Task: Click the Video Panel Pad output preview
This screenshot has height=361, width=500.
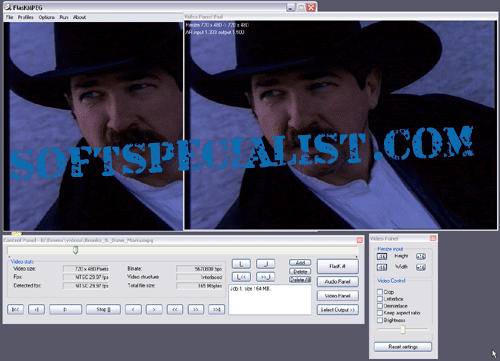Action: [340, 125]
